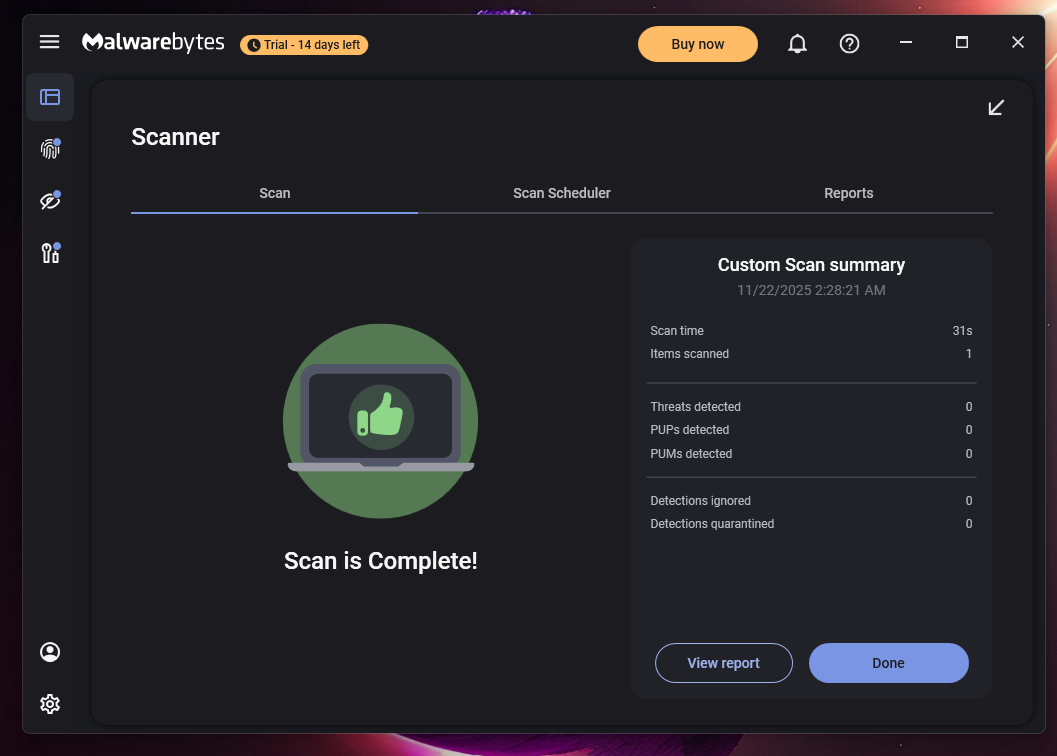Open the hamburger navigation menu
Screen dimensions: 1057x756
[49, 42]
